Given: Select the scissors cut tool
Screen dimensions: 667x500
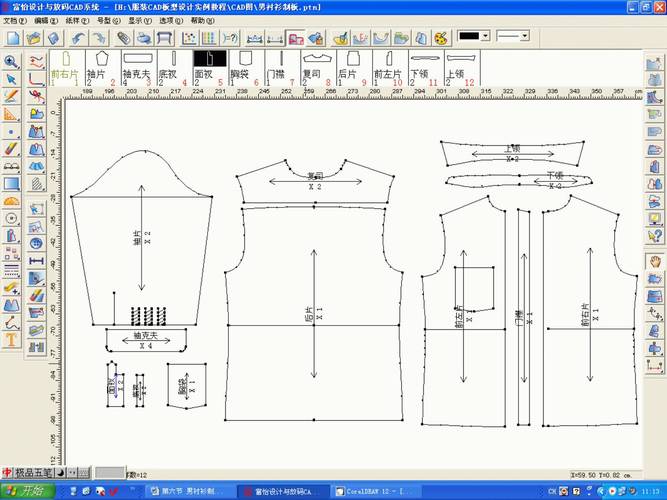Looking at the screenshot, I should pos(37,96).
